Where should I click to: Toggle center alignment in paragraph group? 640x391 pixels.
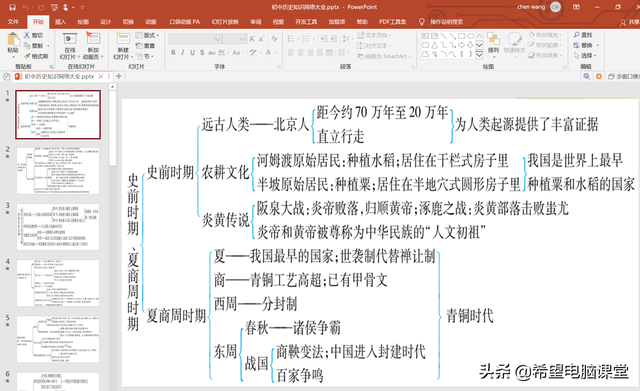300,52
